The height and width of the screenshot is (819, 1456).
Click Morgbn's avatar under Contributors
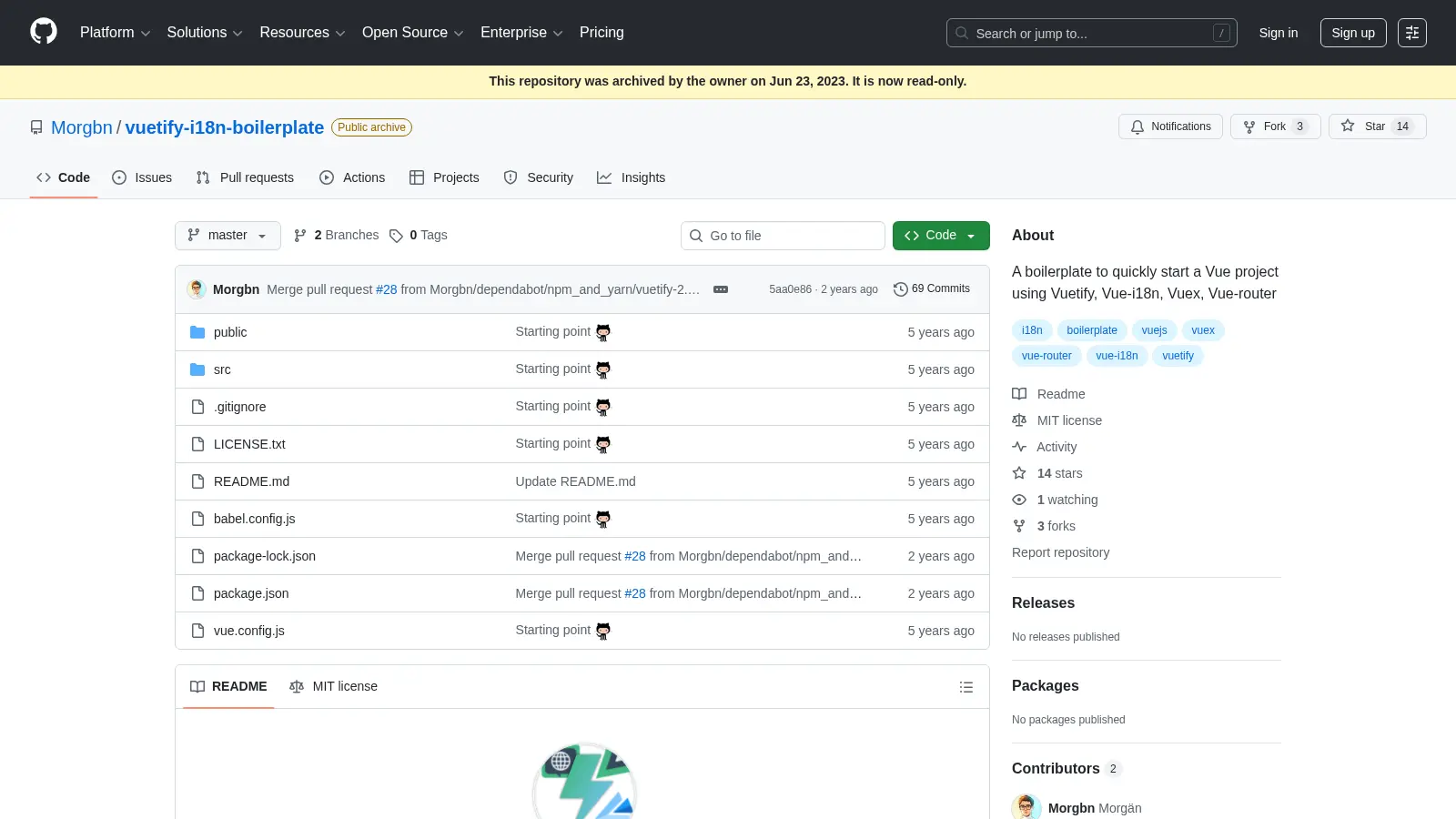coord(1026,808)
